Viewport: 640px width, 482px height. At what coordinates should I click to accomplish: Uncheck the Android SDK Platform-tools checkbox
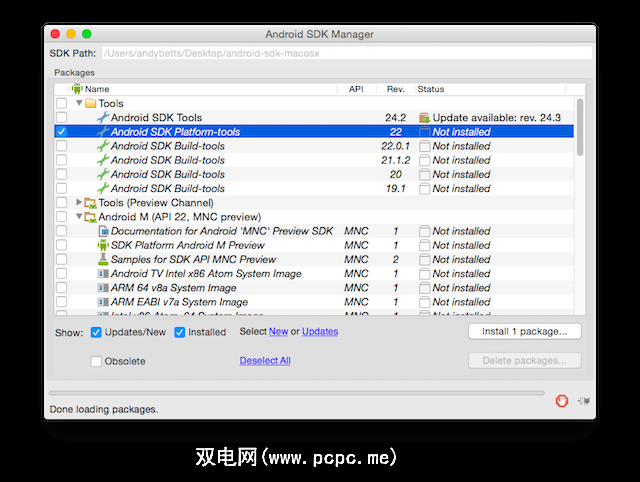coord(62,131)
